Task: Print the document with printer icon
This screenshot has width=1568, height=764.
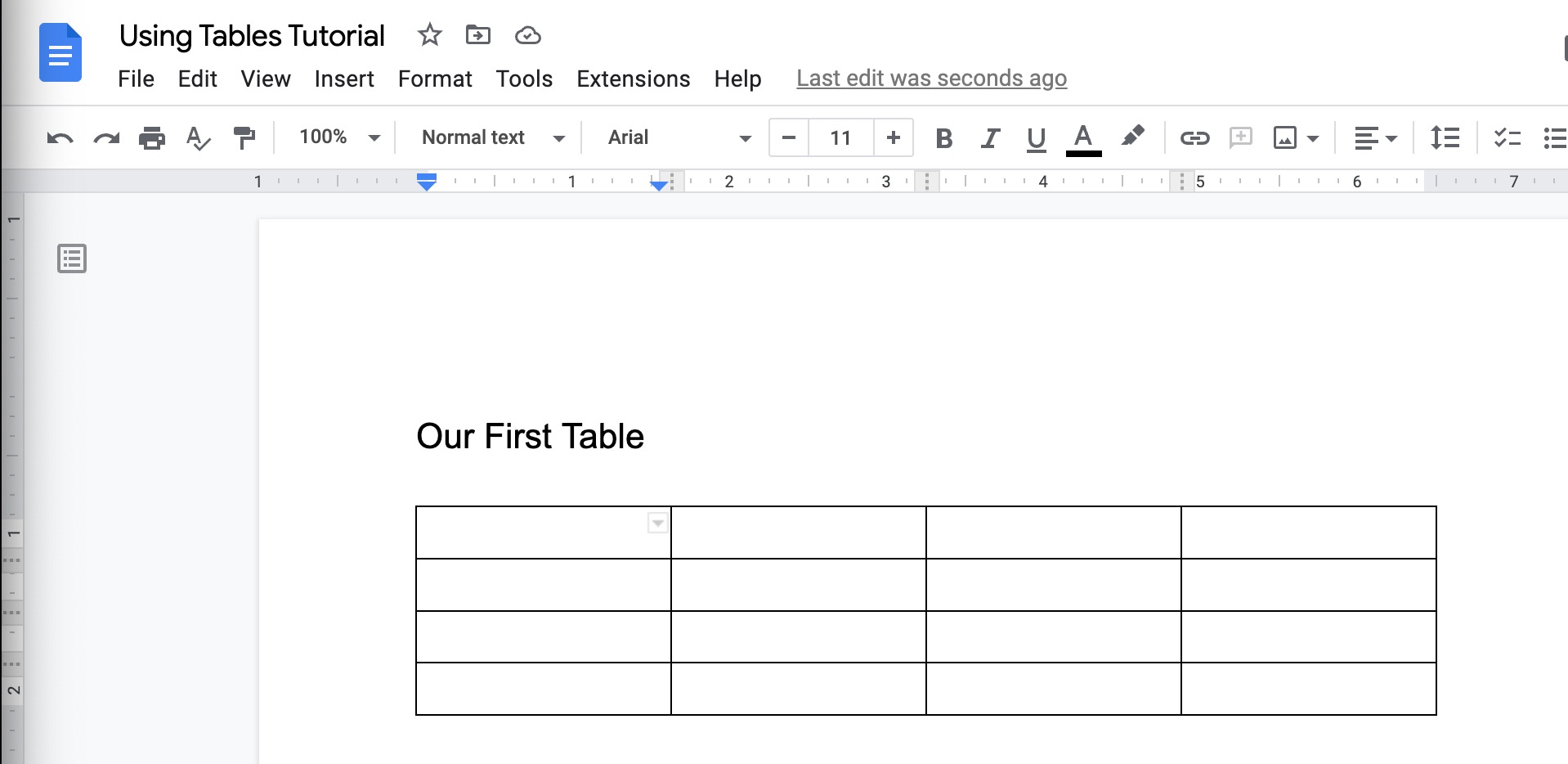Action: coord(152,137)
